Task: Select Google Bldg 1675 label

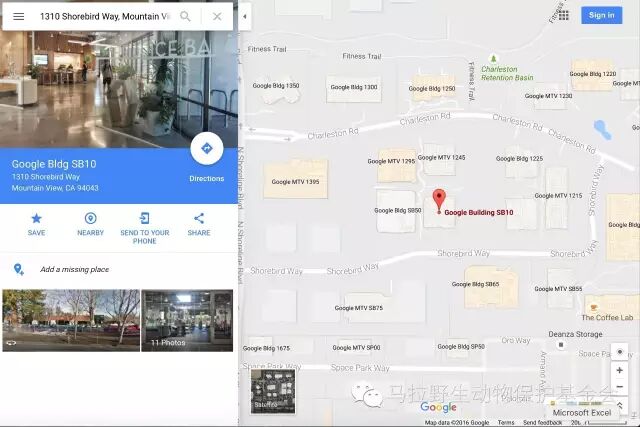Action: (266, 348)
